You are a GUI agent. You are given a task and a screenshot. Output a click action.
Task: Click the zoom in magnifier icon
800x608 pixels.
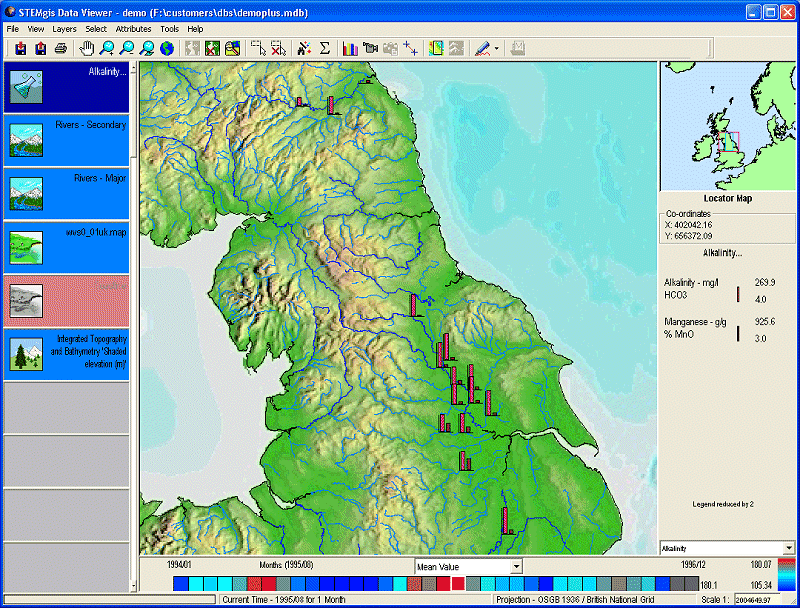click(x=107, y=48)
